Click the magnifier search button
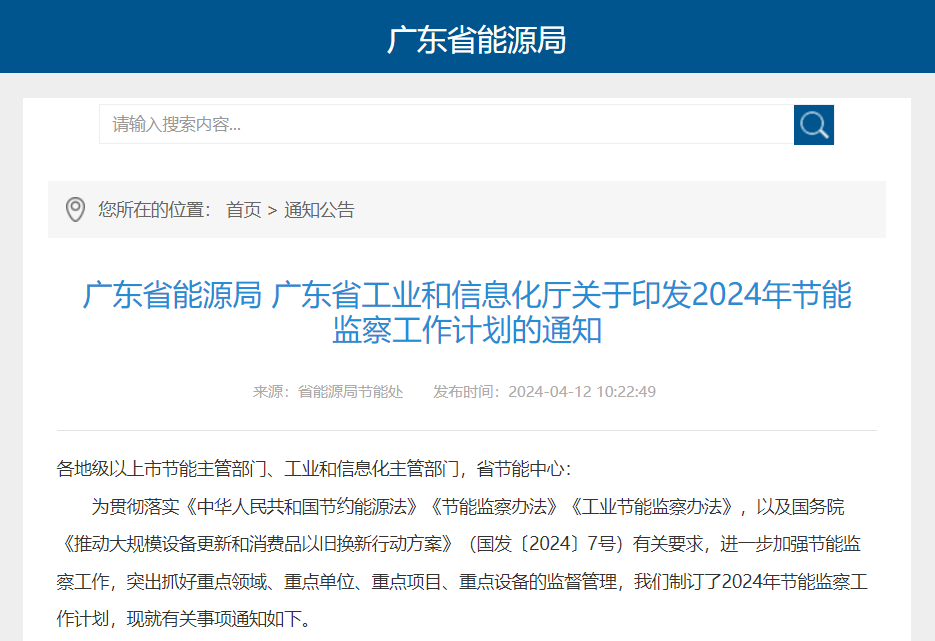Image resolution: width=935 pixels, height=641 pixels. tap(813, 125)
